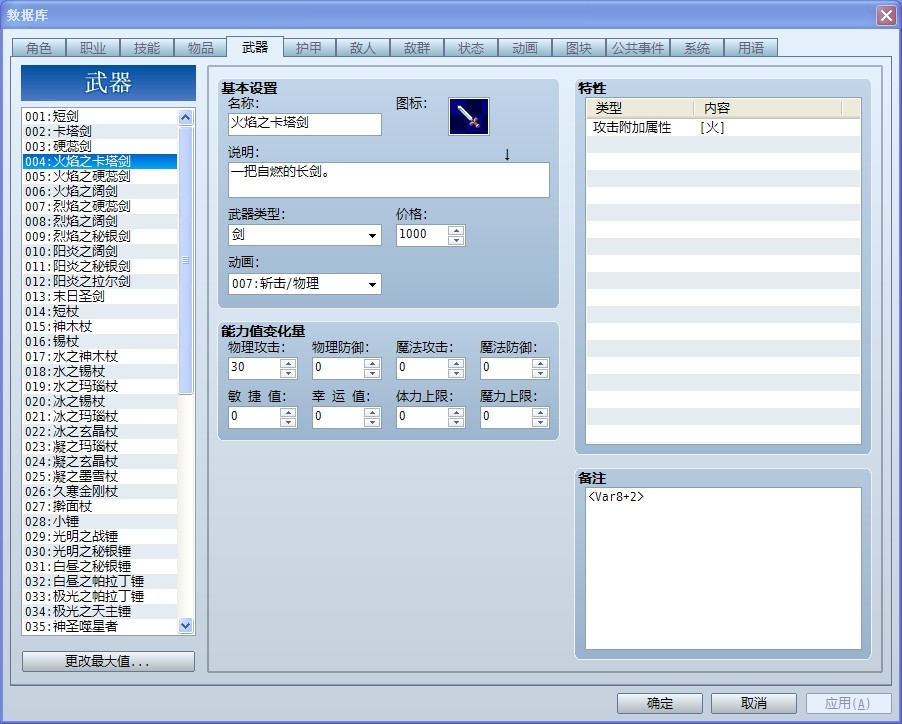Viewport: 902px width, 724px height.
Task: Edit the 名称 field 火焰之卡塔剑
Action: (304, 124)
